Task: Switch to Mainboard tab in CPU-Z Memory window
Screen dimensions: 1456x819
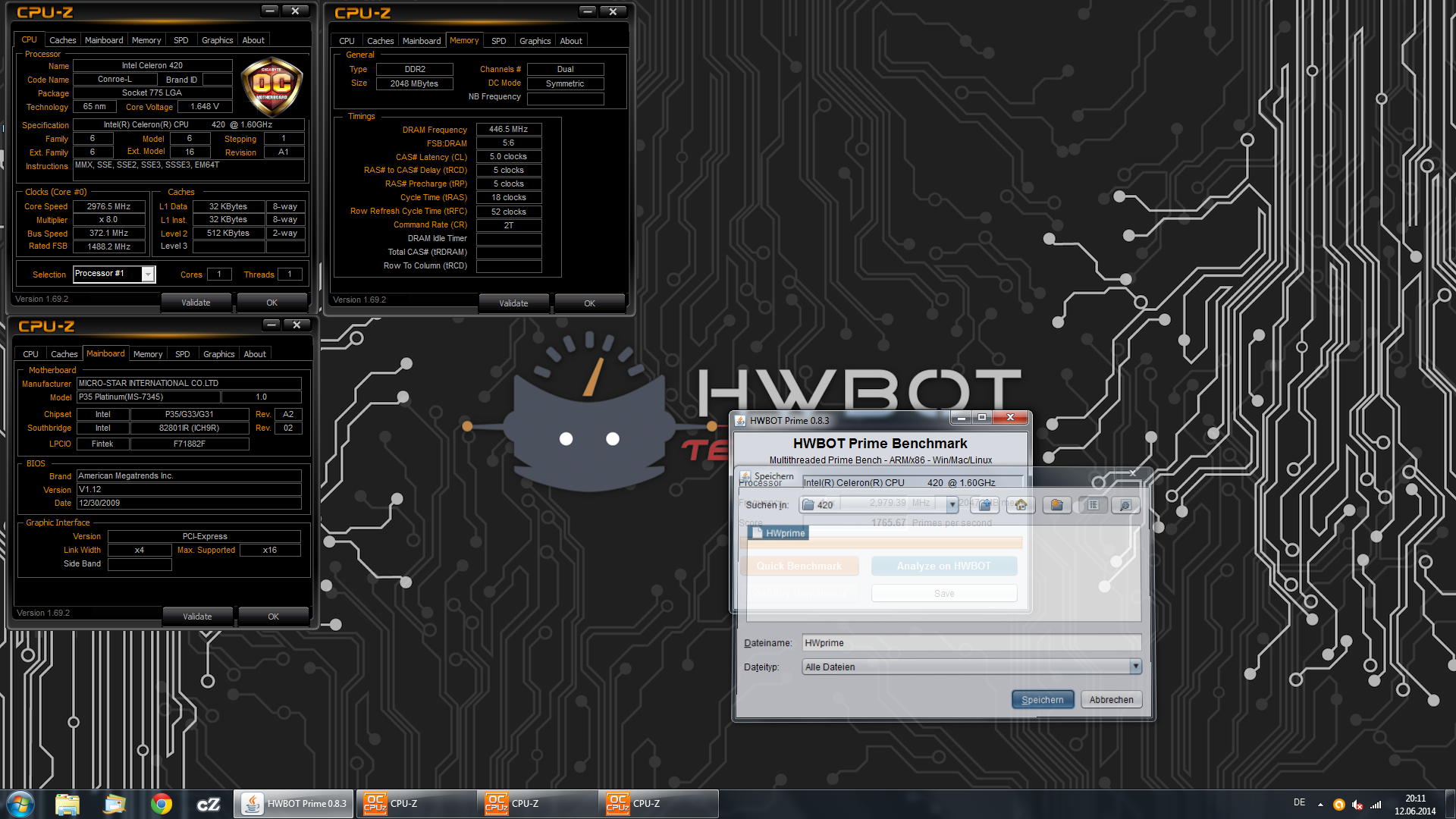Action: (x=422, y=41)
